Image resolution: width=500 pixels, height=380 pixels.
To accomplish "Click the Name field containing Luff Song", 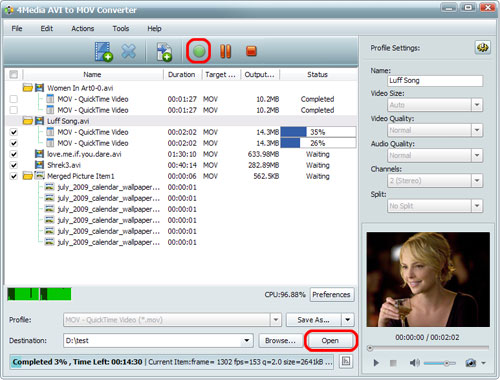I will (x=435, y=80).
